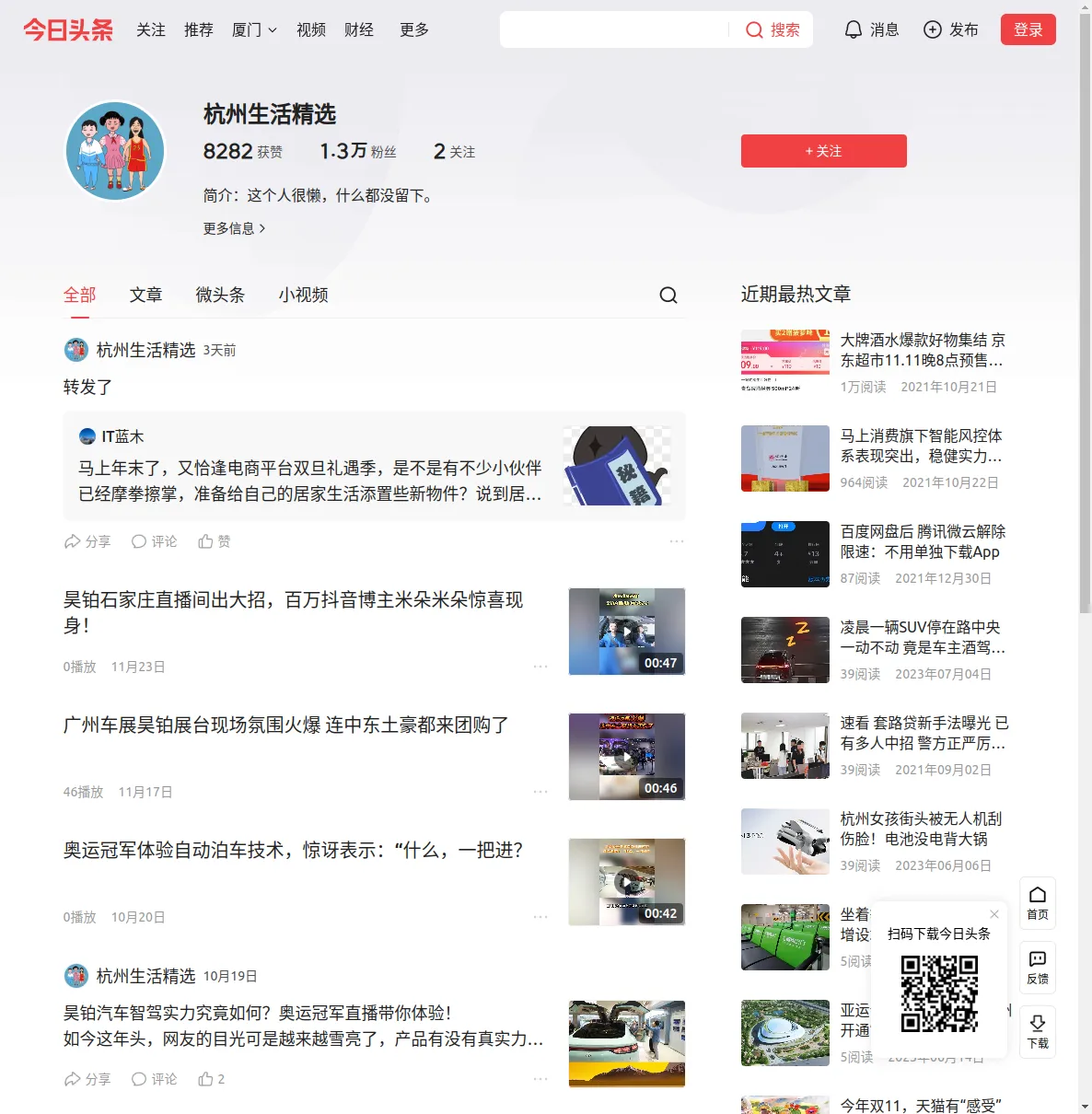Share the 转发了 post

pos(87,541)
